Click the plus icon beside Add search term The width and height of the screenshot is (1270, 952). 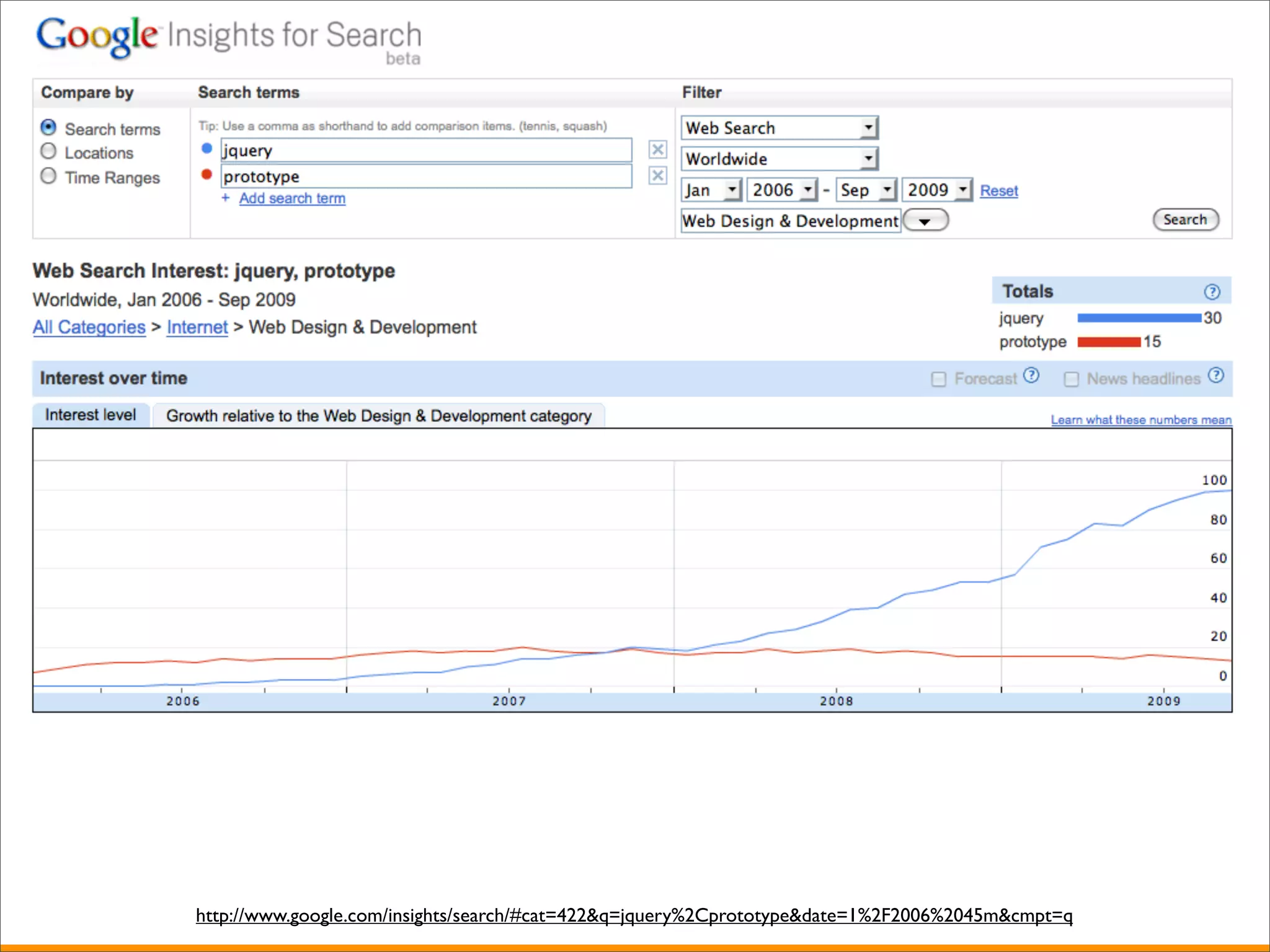226,198
